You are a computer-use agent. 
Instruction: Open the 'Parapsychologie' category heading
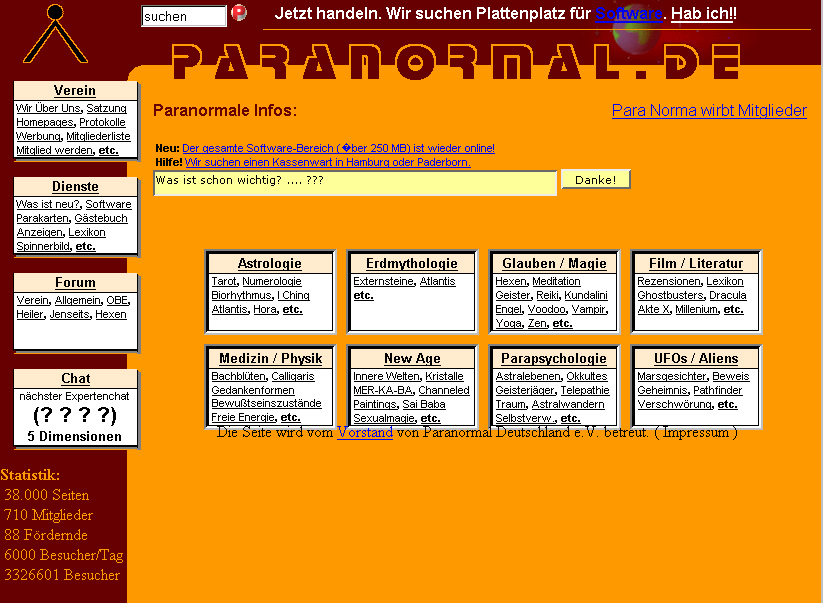[554, 358]
